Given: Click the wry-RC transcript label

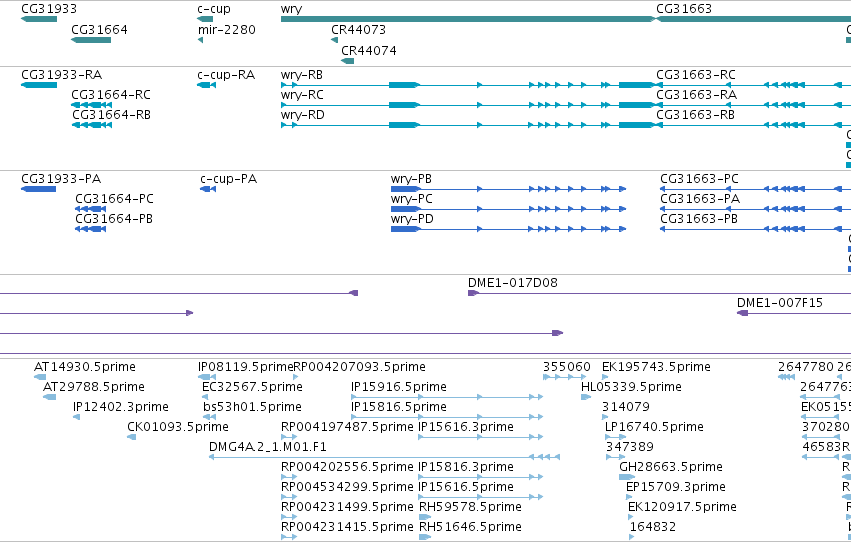Looking at the screenshot, I should [x=302, y=95].
